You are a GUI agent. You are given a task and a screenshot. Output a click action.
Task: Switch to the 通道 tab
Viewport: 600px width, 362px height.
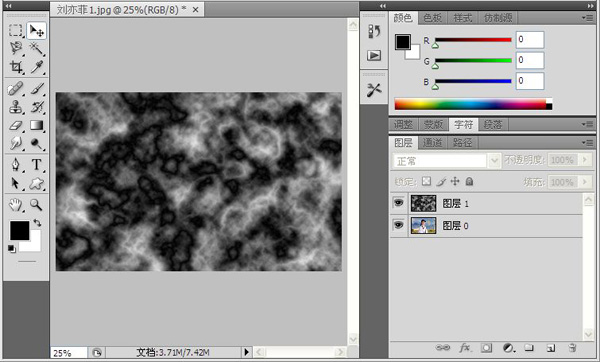pyautogui.click(x=432, y=143)
